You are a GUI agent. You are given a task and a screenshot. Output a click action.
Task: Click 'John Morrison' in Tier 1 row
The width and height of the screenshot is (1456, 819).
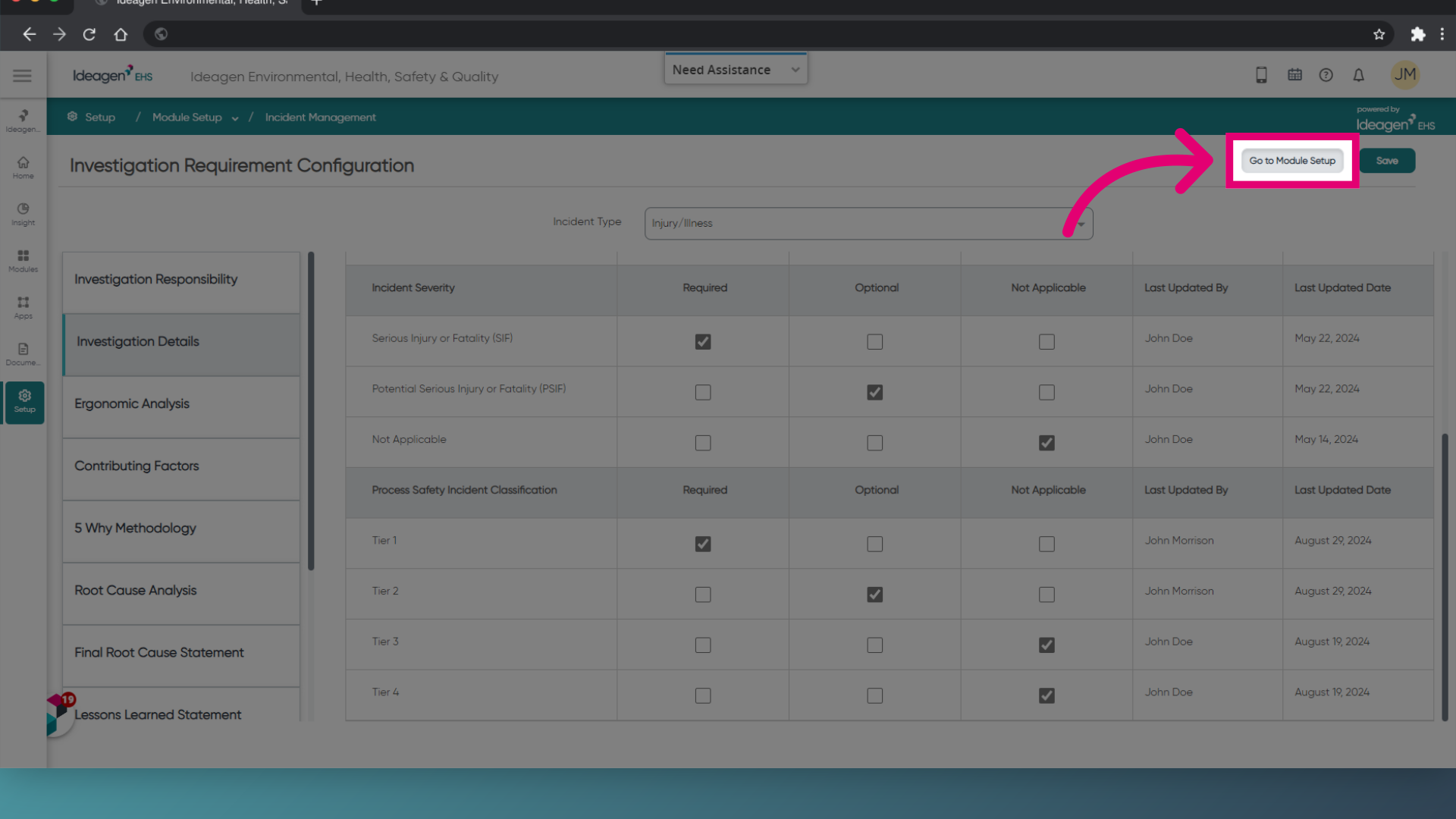coord(1178,541)
